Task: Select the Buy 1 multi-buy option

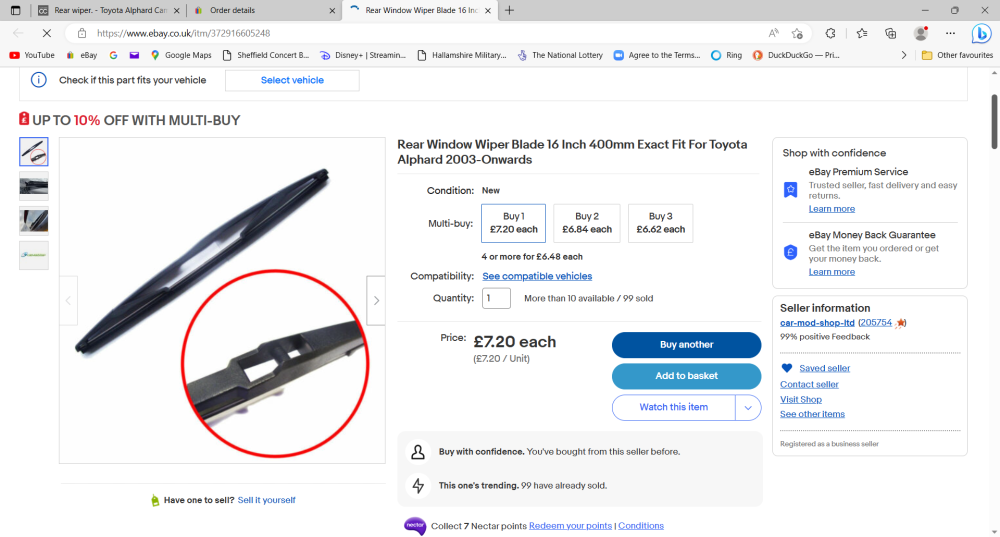Action: pos(513,223)
